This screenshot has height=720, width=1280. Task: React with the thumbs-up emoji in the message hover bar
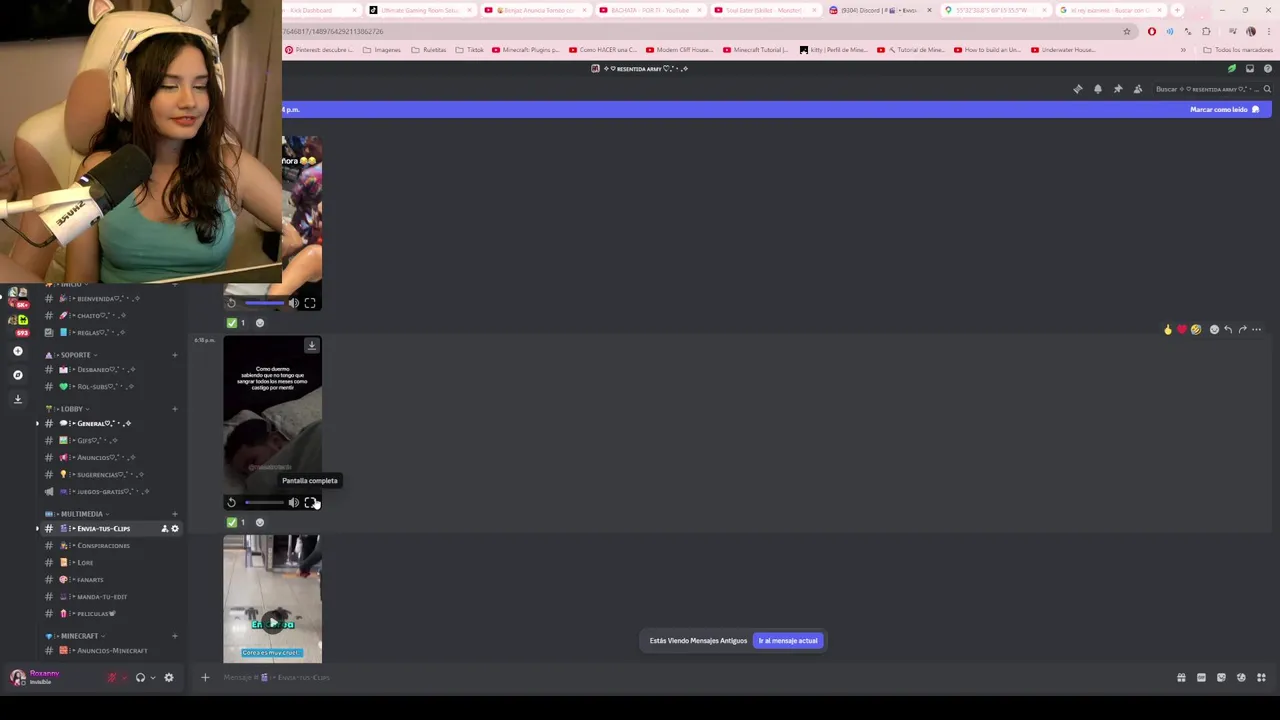(1168, 329)
